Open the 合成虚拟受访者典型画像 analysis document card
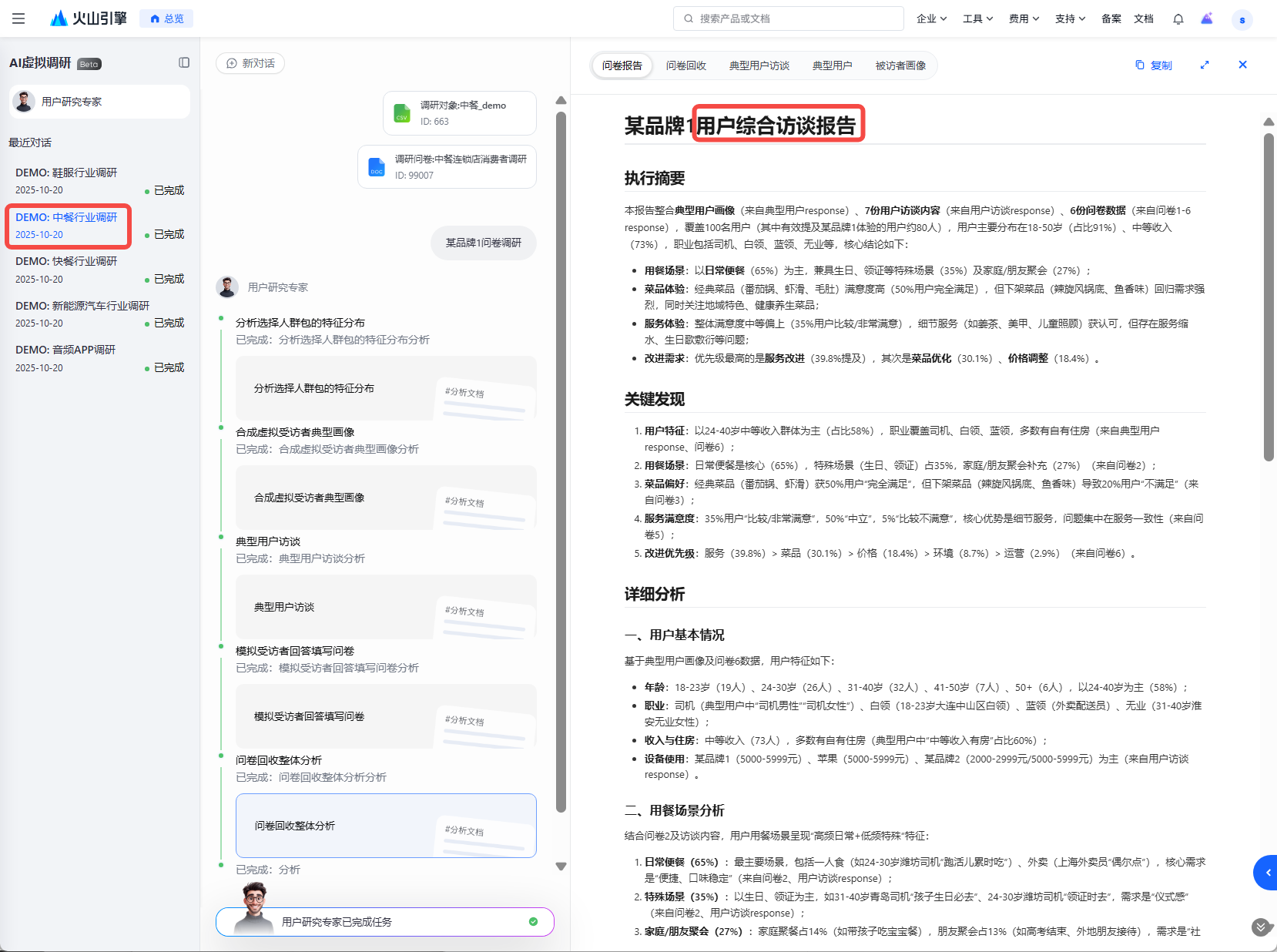1277x952 pixels. pos(386,498)
